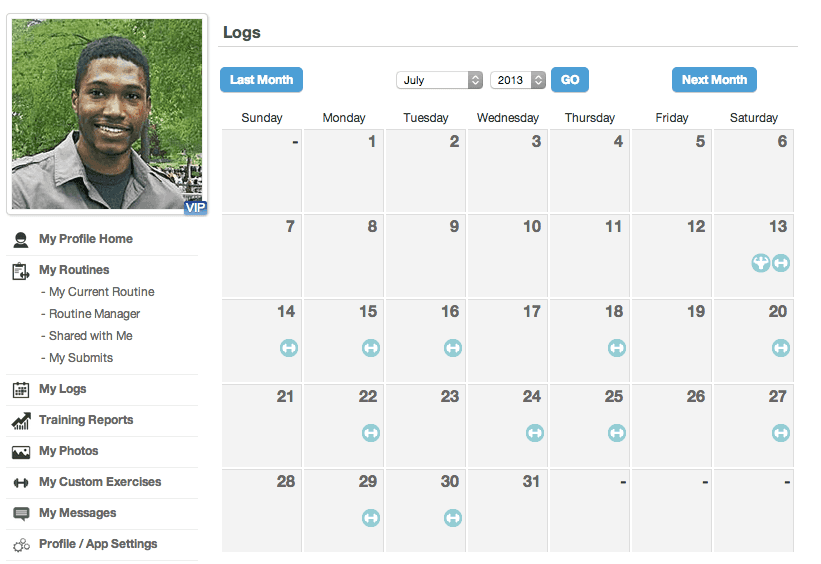Open the month dropdown showing July
The width and height of the screenshot is (821, 564).
(440, 80)
